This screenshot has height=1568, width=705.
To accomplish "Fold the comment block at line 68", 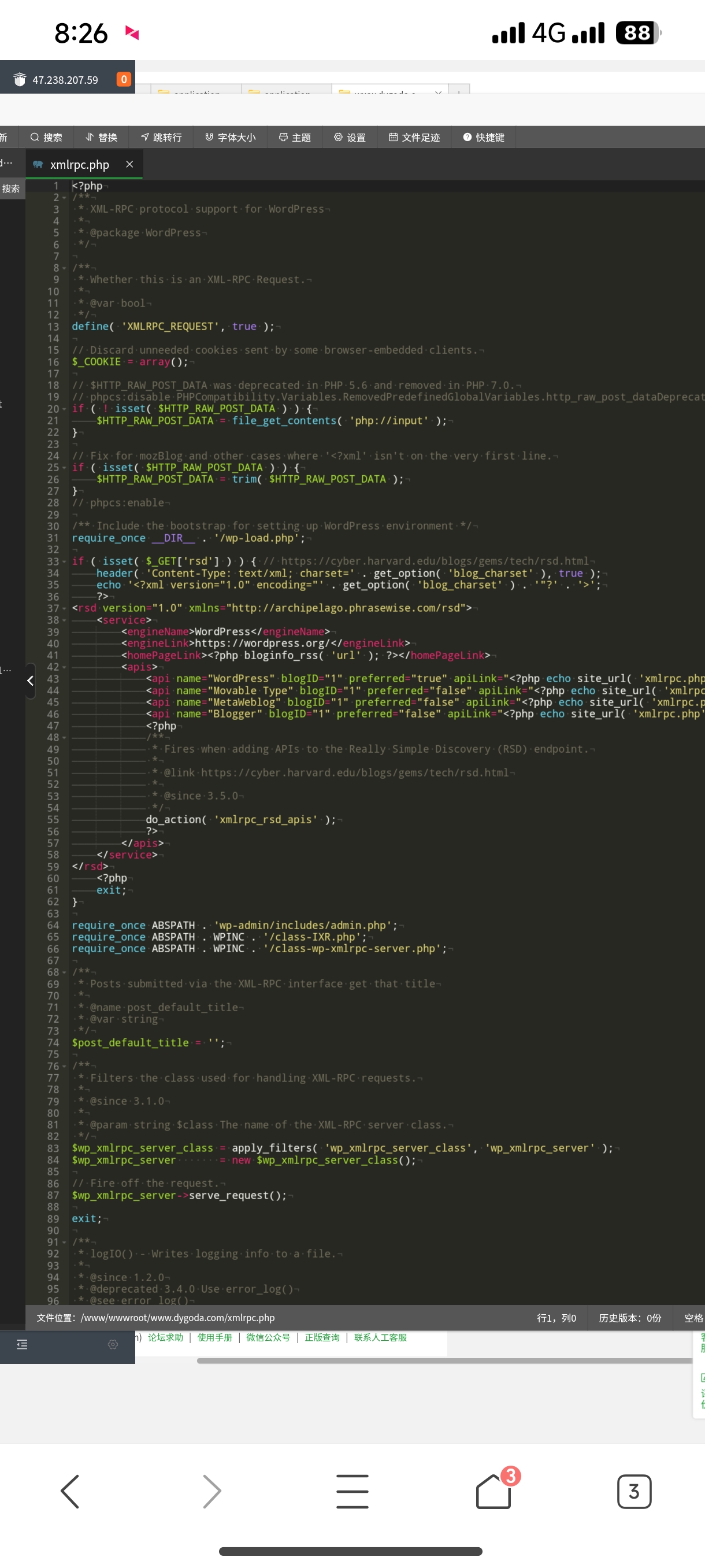I will [64, 972].
